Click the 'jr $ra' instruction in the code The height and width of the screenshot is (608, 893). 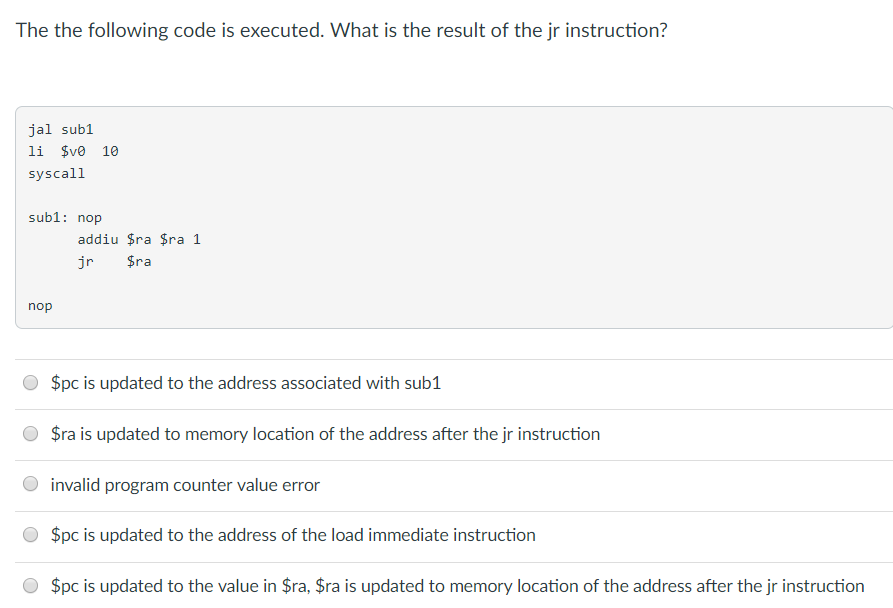tap(112, 261)
